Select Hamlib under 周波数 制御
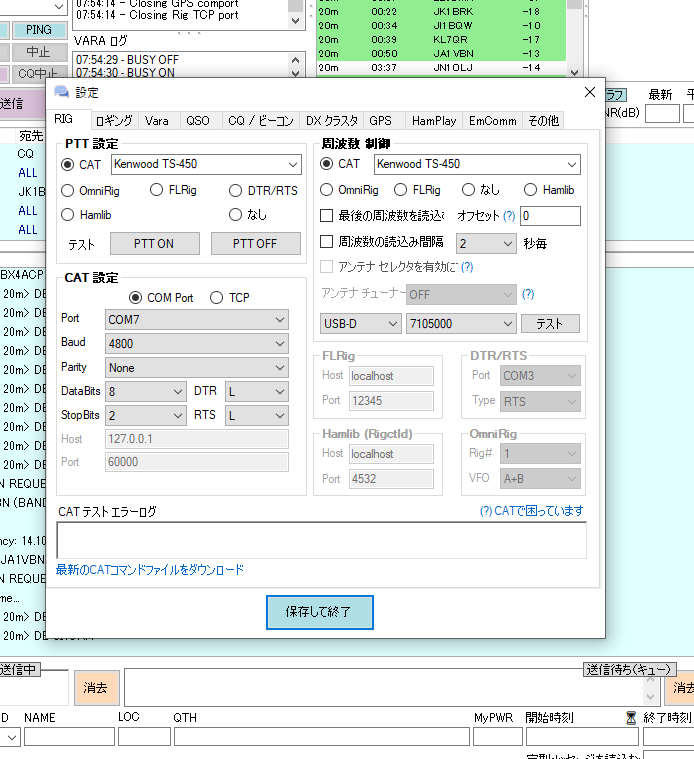The image size is (694, 759). [531, 190]
